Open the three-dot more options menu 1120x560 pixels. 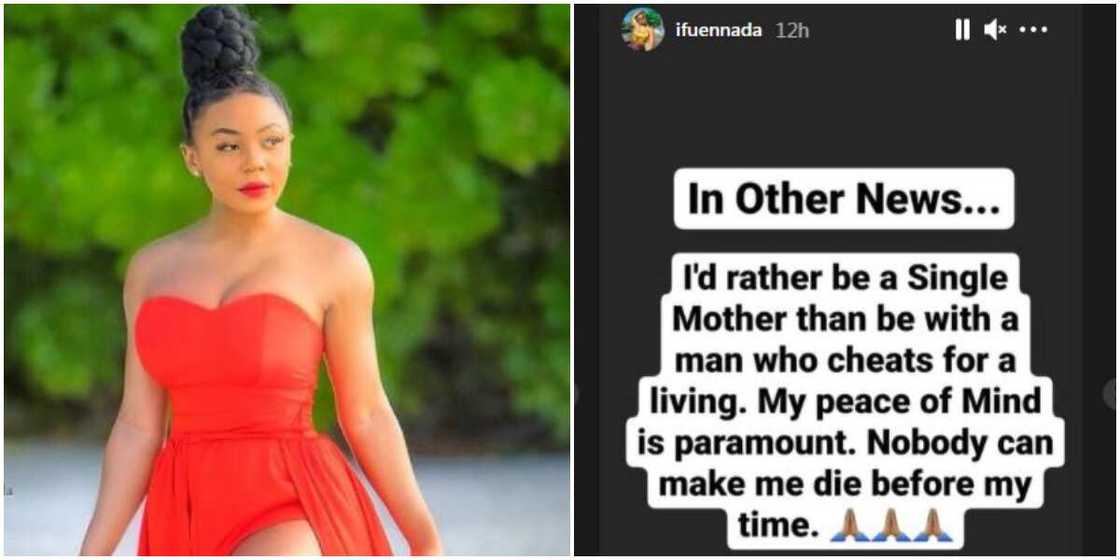click(x=1033, y=30)
